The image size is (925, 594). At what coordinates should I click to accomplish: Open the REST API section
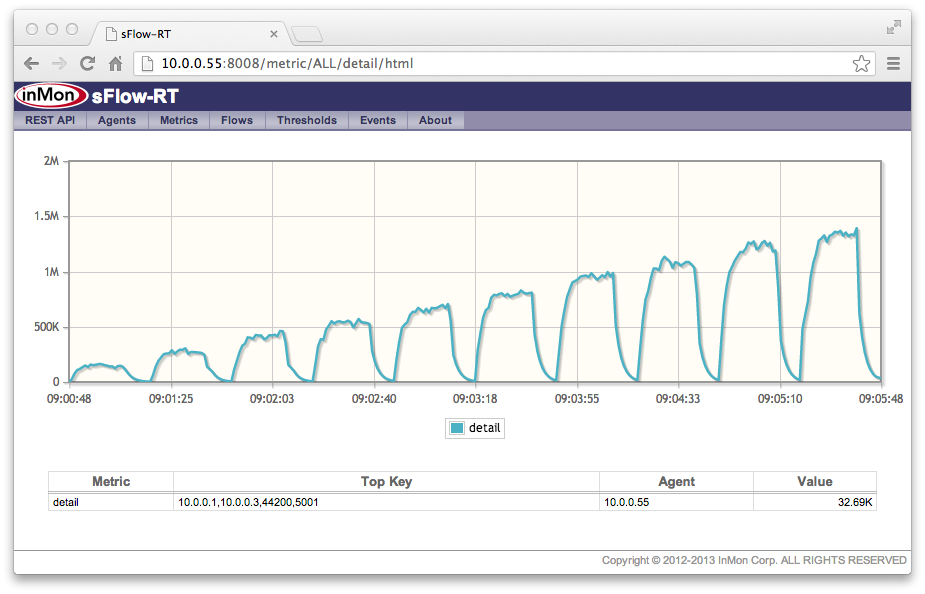click(x=49, y=120)
